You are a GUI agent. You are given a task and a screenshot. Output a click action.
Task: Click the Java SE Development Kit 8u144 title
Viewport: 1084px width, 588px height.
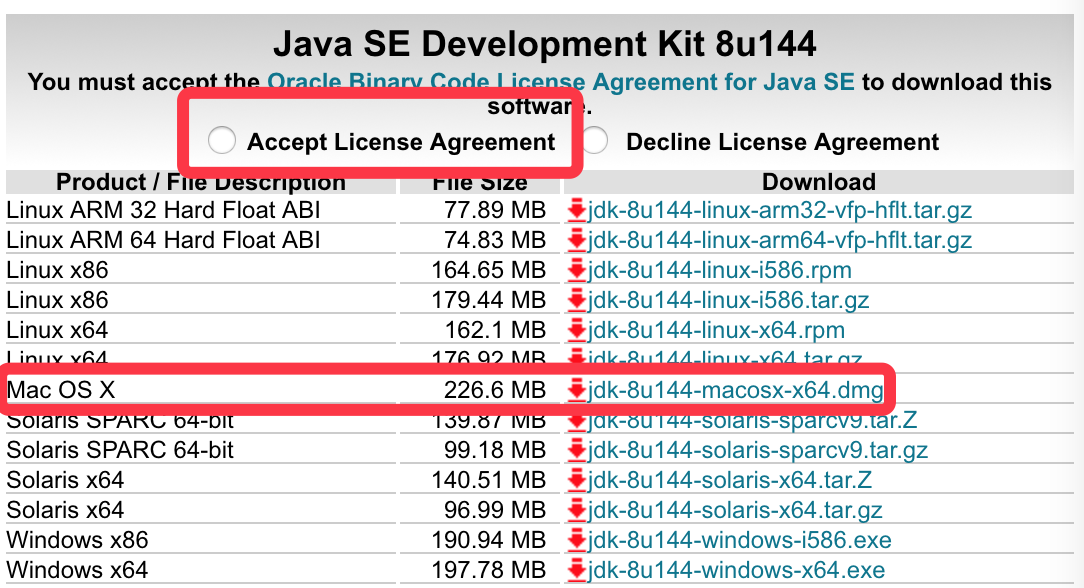point(545,44)
